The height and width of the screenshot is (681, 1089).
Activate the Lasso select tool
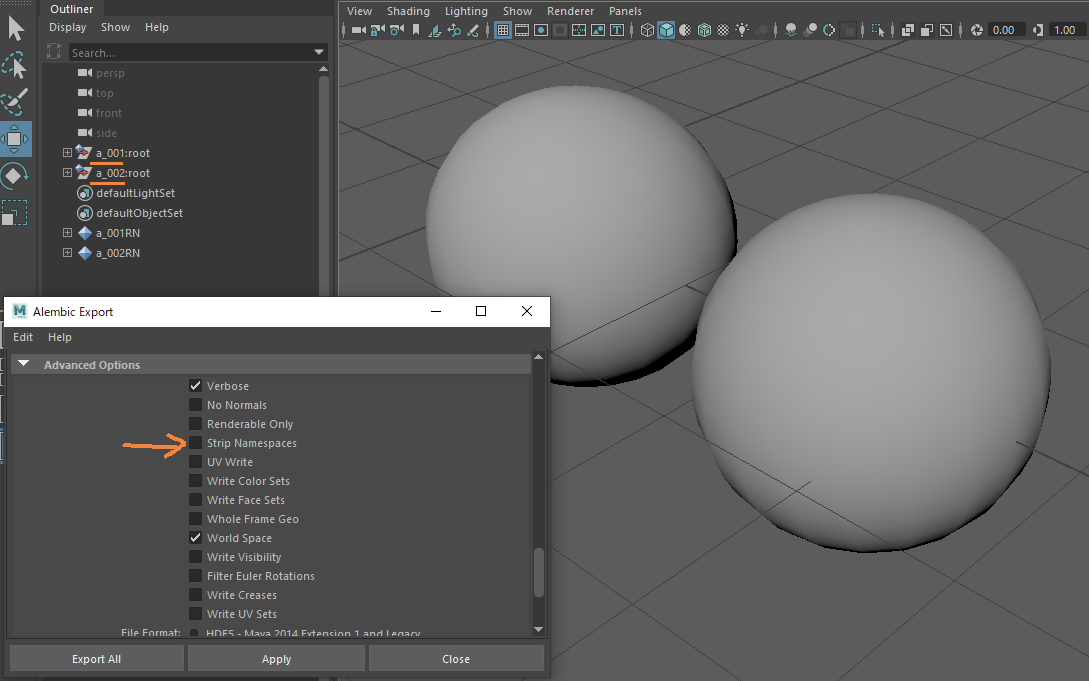(15, 65)
